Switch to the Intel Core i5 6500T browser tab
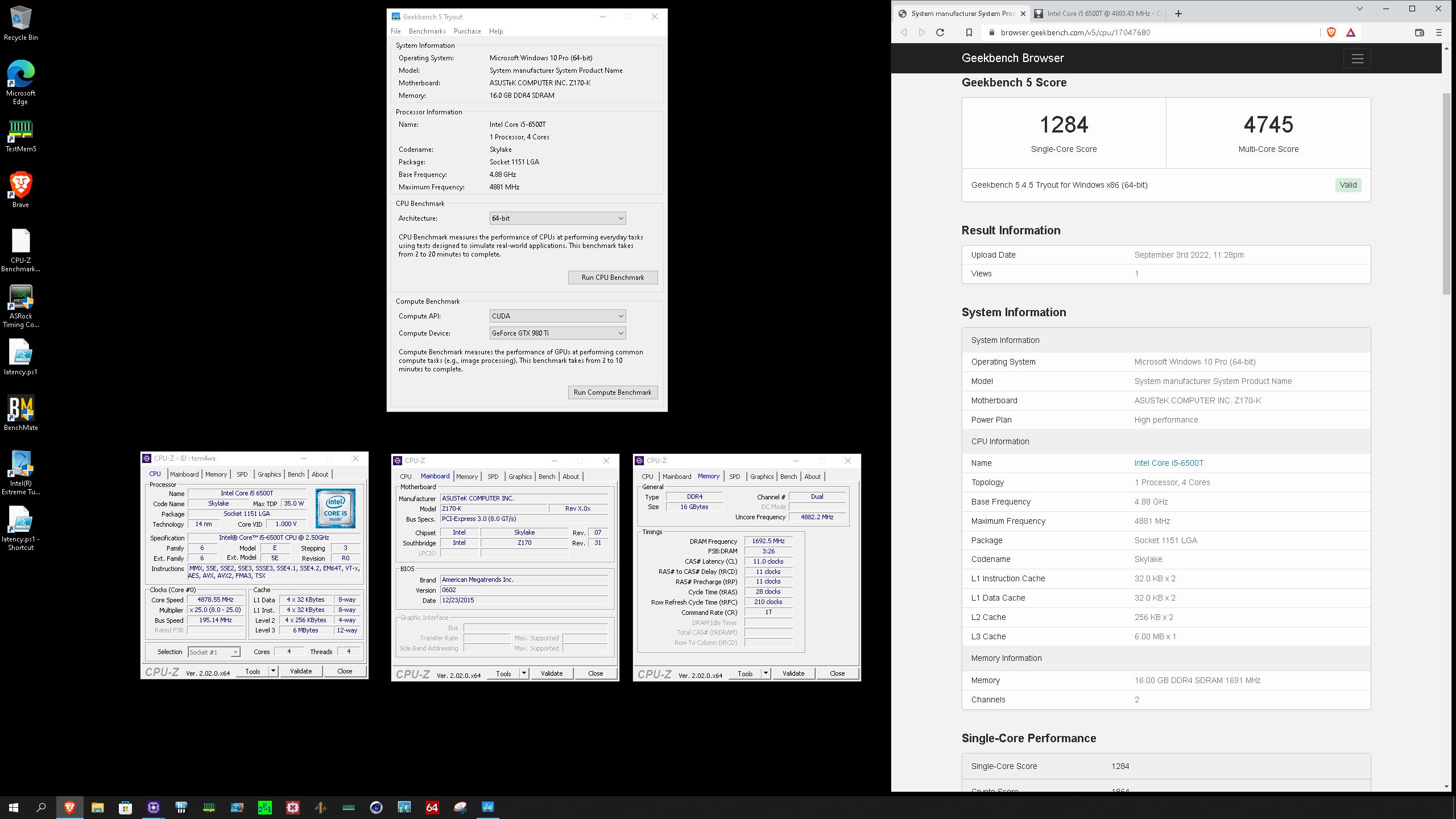Image resolution: width=1456 pixels, height=819 pixels. click(1098, 14)
